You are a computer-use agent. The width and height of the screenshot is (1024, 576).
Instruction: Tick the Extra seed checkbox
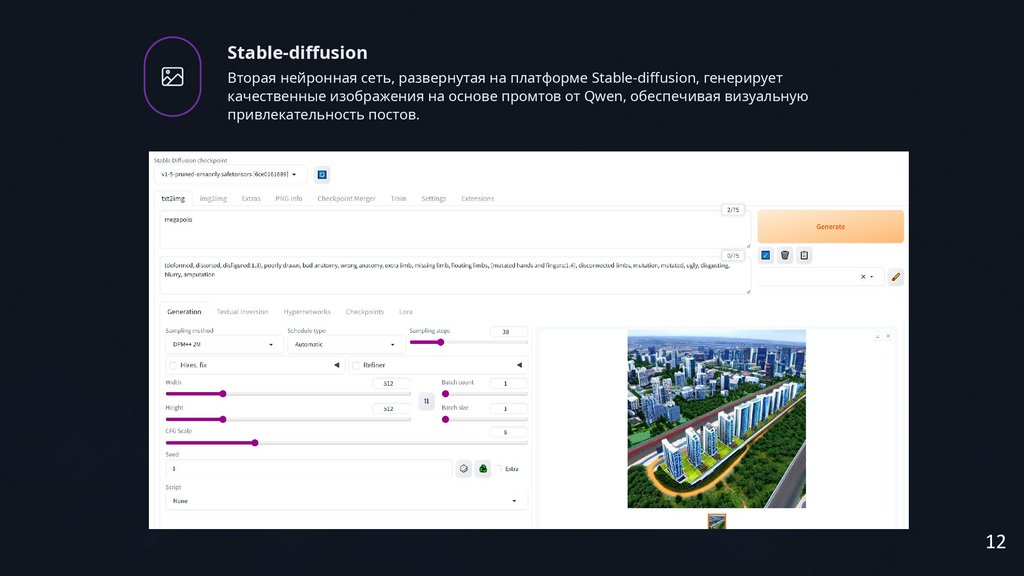[499, 468]
